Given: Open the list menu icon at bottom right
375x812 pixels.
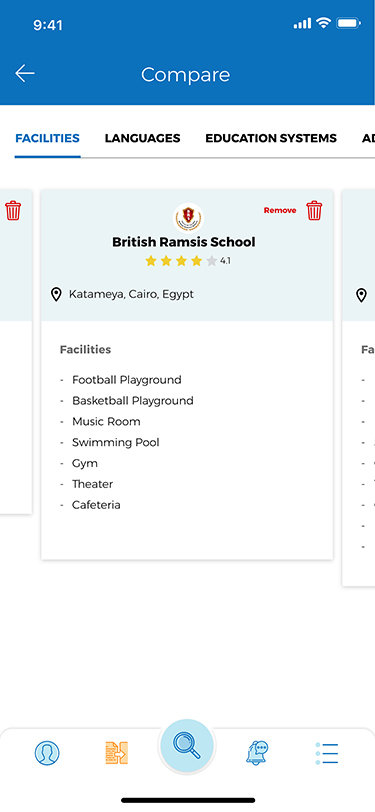Looking at the screenshot, I should (326, 753).
